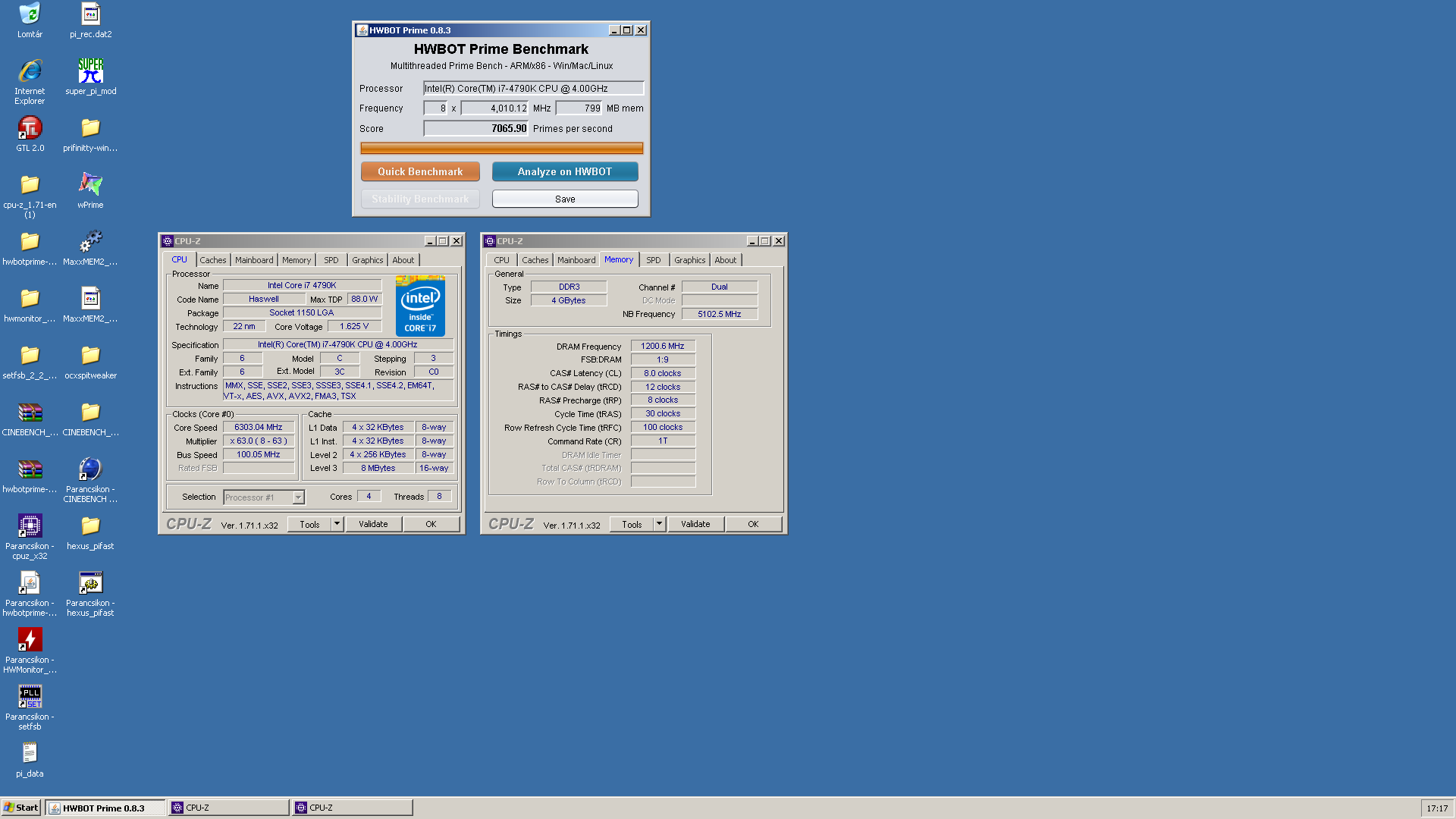Open the pi_data text file icon
1456x819 pixels.
coord(30,753)
